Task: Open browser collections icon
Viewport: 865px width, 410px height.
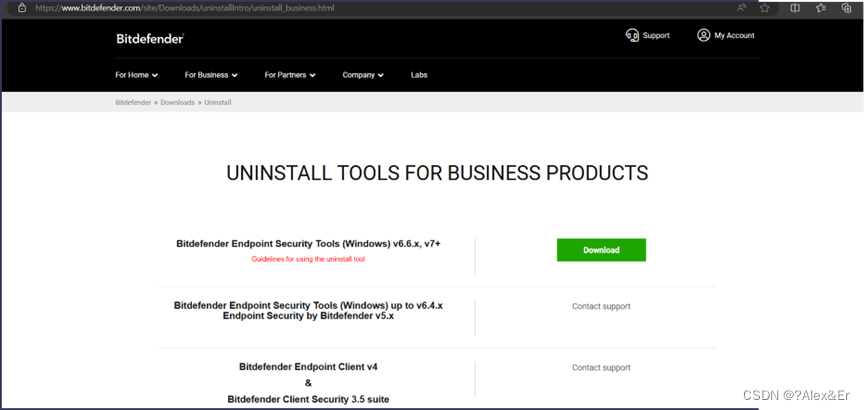Action: coord(846,8)
